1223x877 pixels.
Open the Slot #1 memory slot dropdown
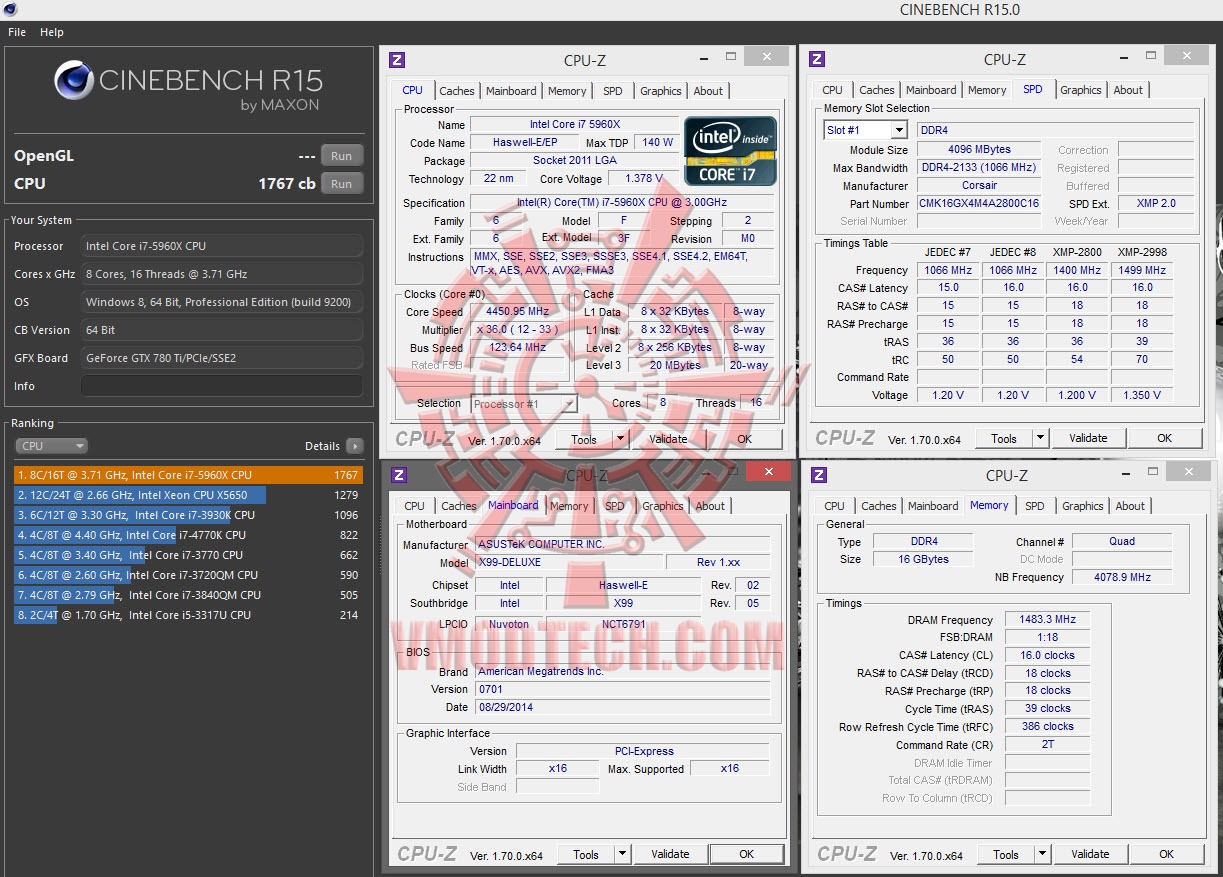900,129
